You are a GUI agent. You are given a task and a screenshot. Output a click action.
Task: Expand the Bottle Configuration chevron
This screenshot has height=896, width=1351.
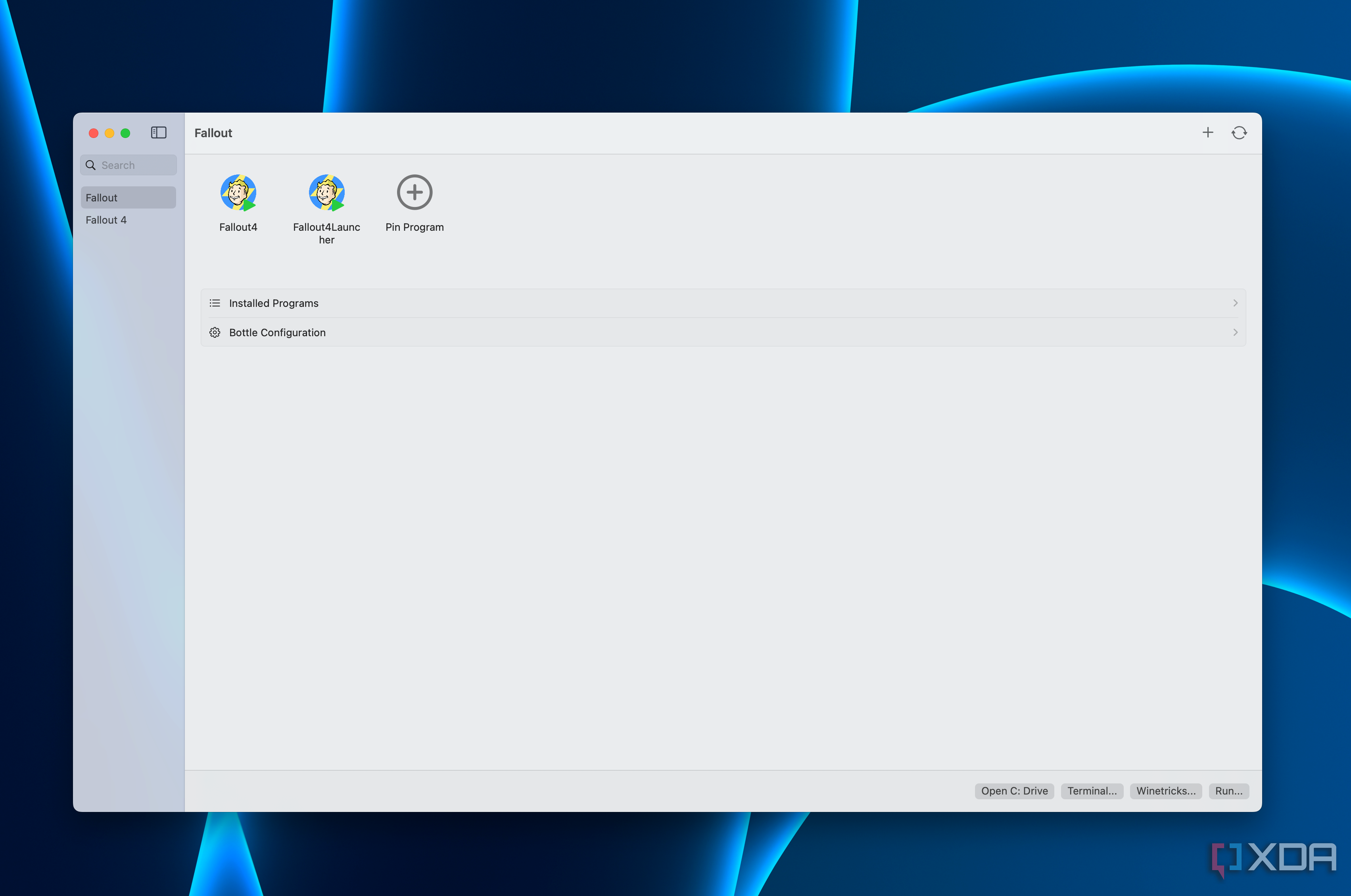click(1235, 333)
